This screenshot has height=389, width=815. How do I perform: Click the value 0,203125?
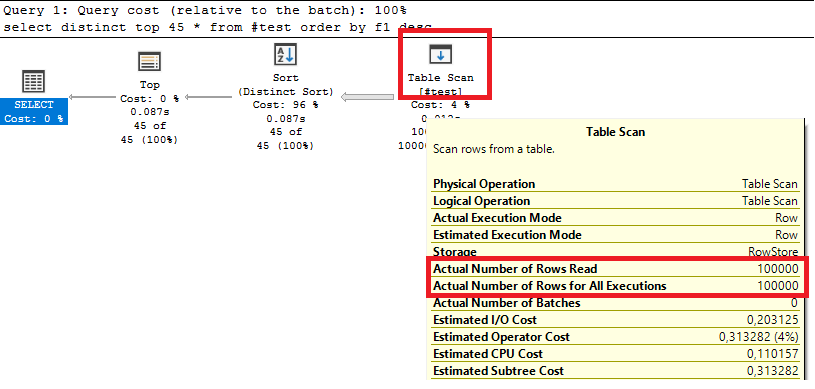point(772,320)
